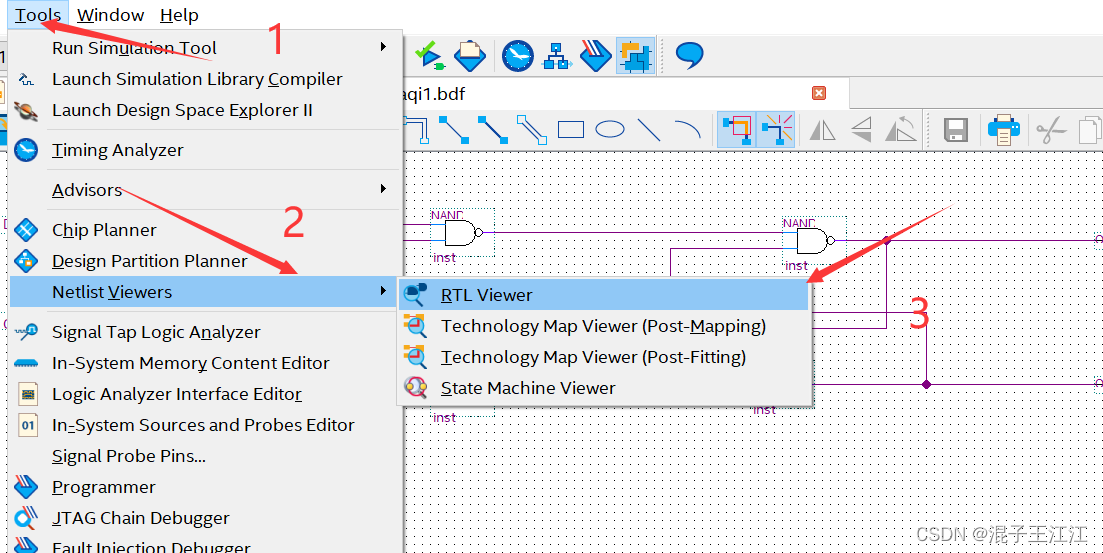Click the hierarchy diagram icon in toolbar

click(557, 56)
